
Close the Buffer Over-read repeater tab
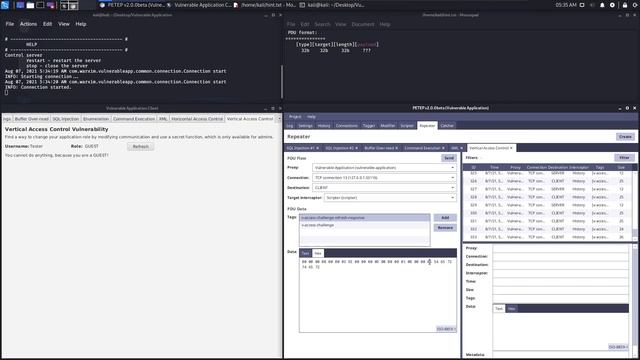coord(396,148)
